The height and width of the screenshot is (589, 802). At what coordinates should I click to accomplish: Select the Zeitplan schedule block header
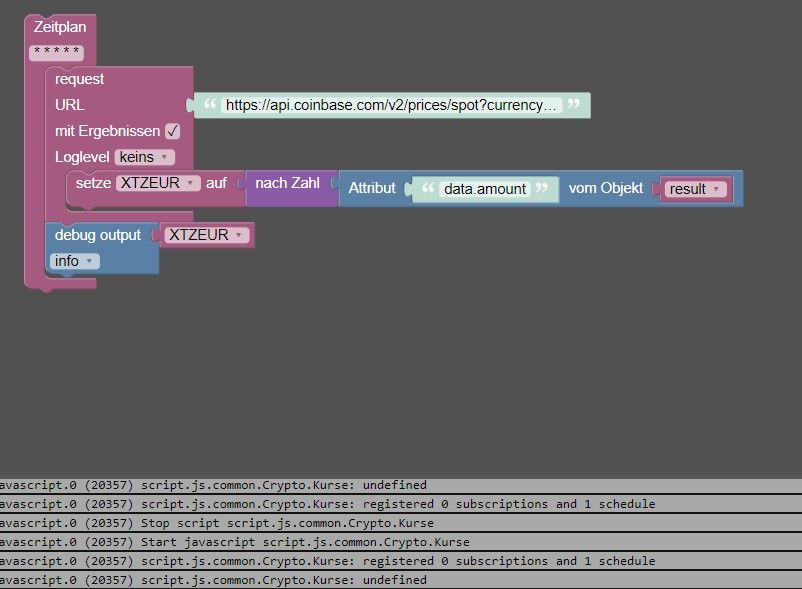[60, 27]
